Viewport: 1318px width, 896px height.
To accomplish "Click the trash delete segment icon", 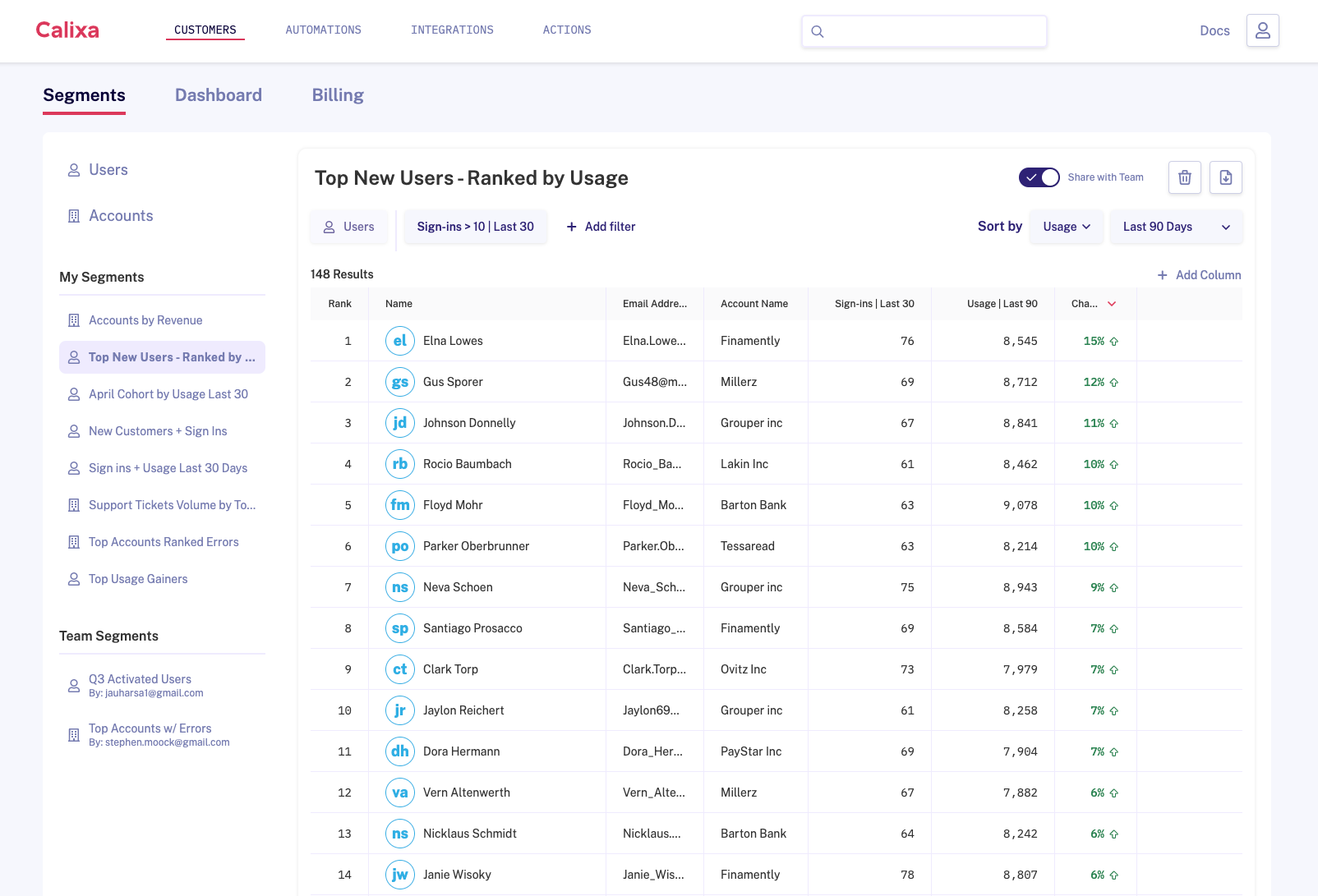I will [x=1184, y=177].
